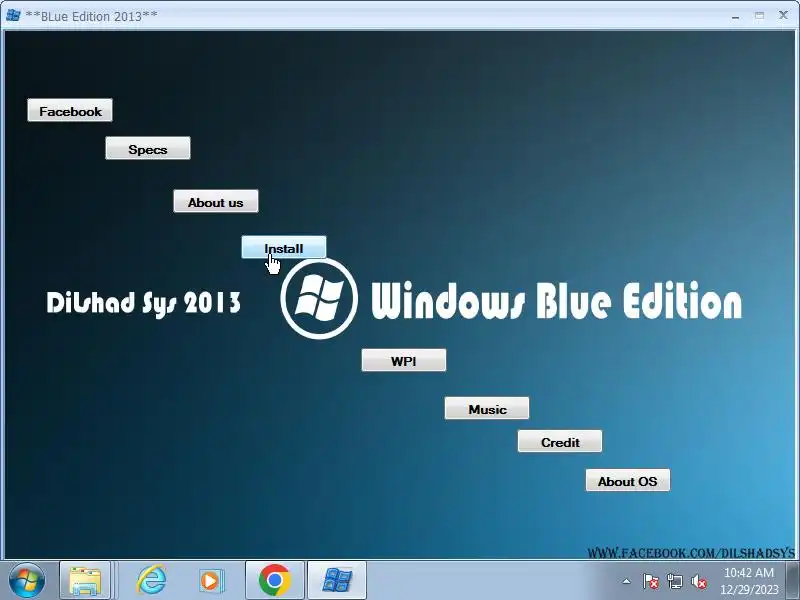Click the network status tray icon
This screenshot has height=600, width=800.
pos(674,581)
